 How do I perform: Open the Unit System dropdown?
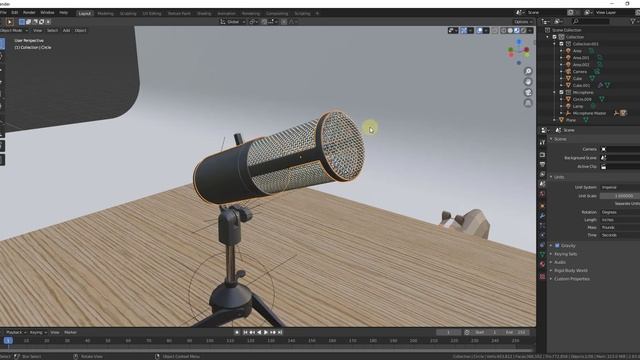[x=620, y=187]
